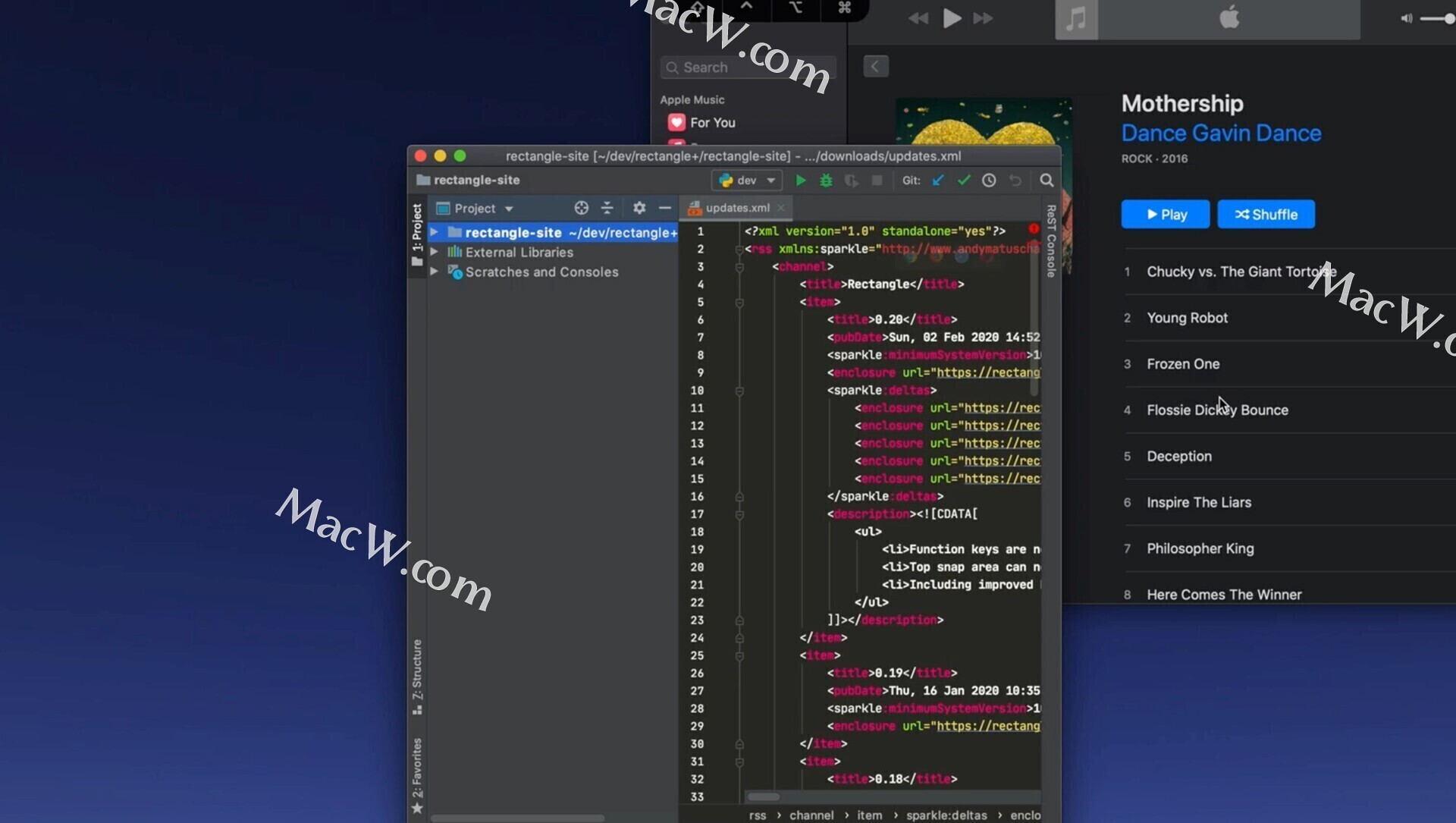Image resolution: width=1456 pixels, height=823 pixels.
Task: Go back with Music back chevron
Action: (x=875, y=67)
